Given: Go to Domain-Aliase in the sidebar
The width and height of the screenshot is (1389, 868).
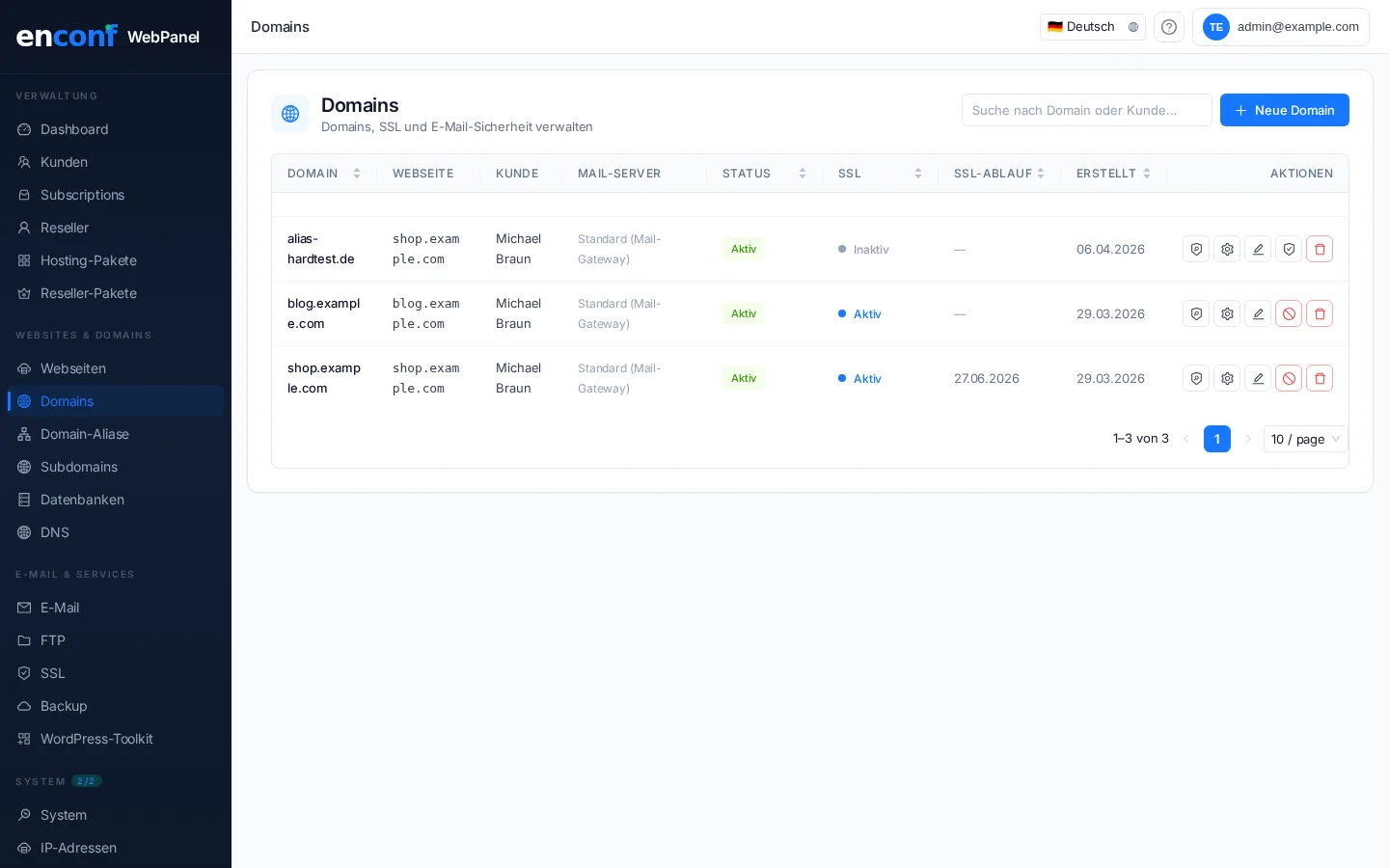Looking at the screenshot, I should click(x=85, y=434).
